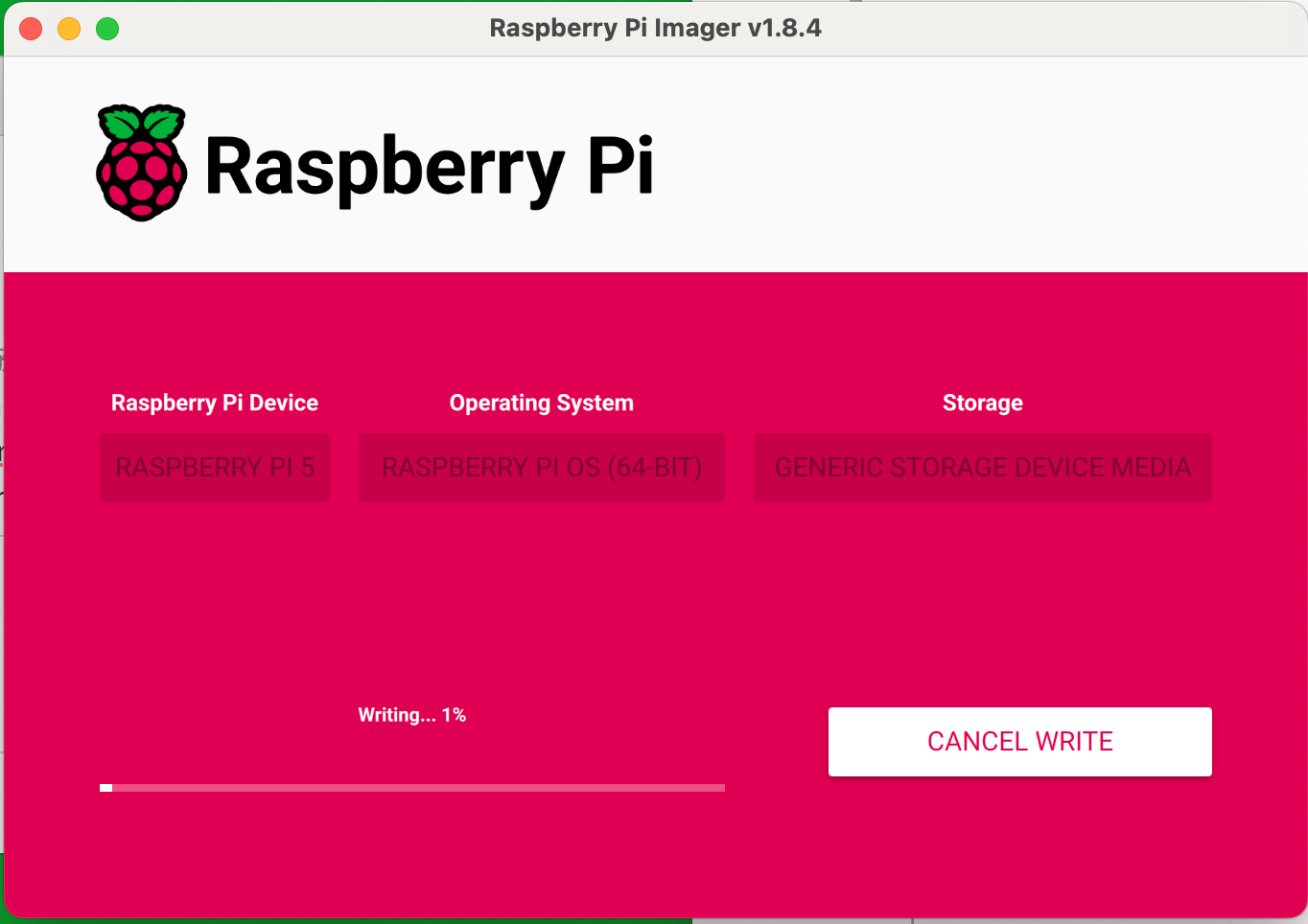Click the RASPBERRY PI 5 device button
The width and height of the screenshot is (1308, 924).
click(x=215, y=468)
